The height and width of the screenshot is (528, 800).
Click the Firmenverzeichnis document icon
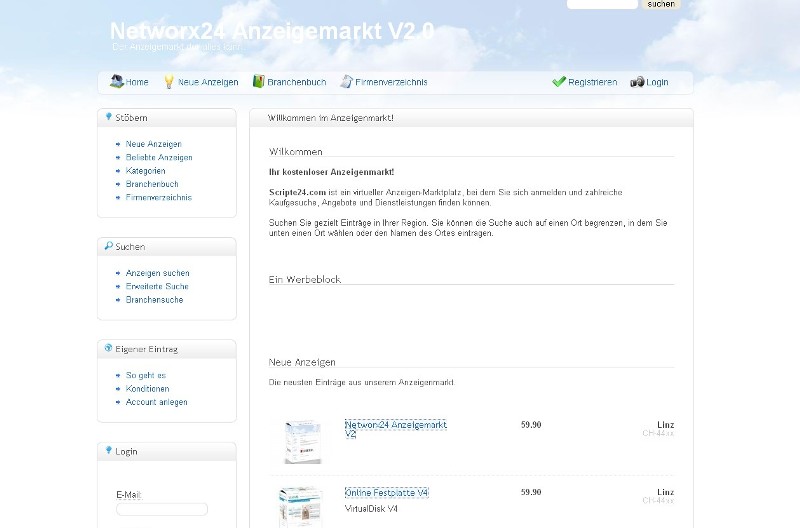tap(346, 82)
